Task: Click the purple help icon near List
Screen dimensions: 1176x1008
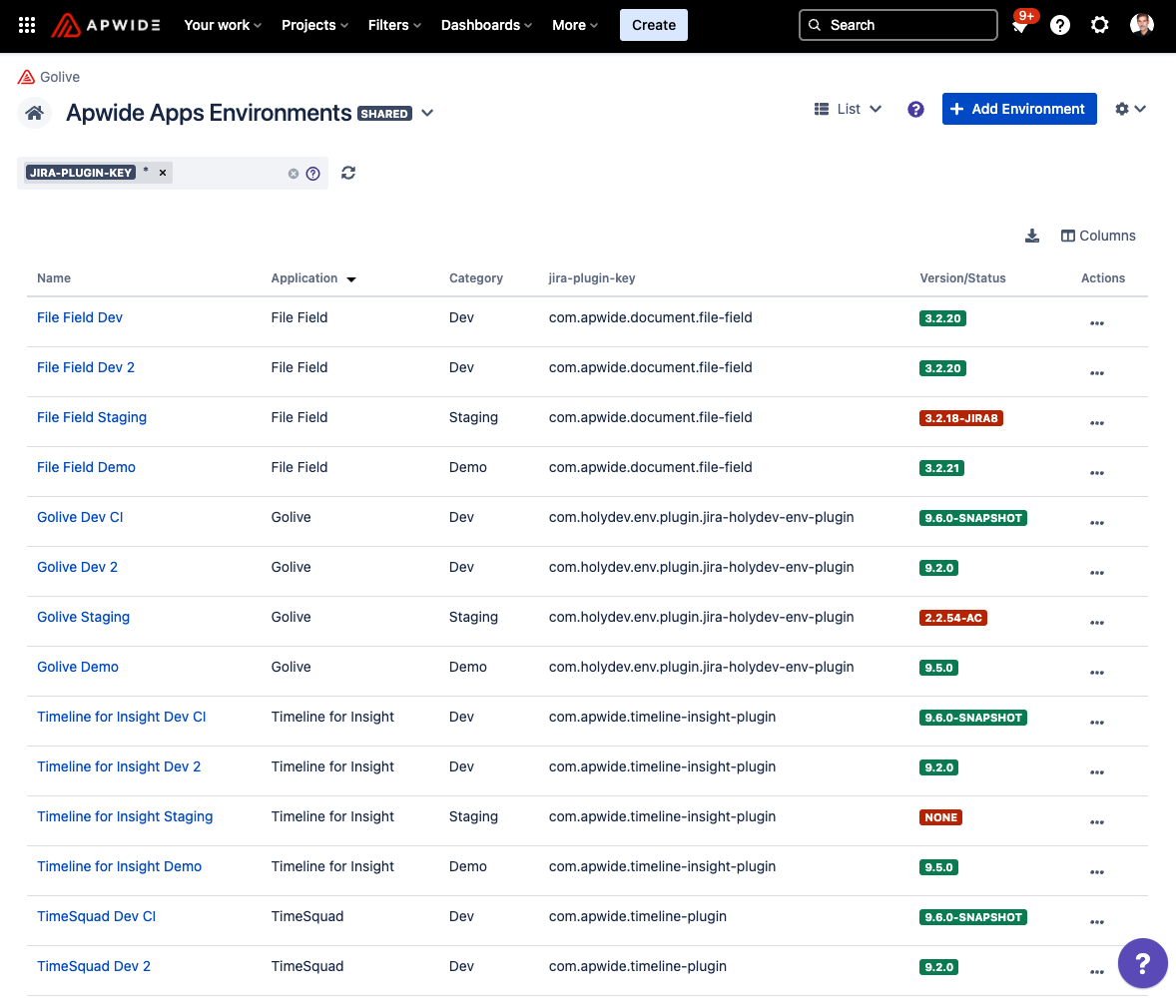Action: pos(915,109)
